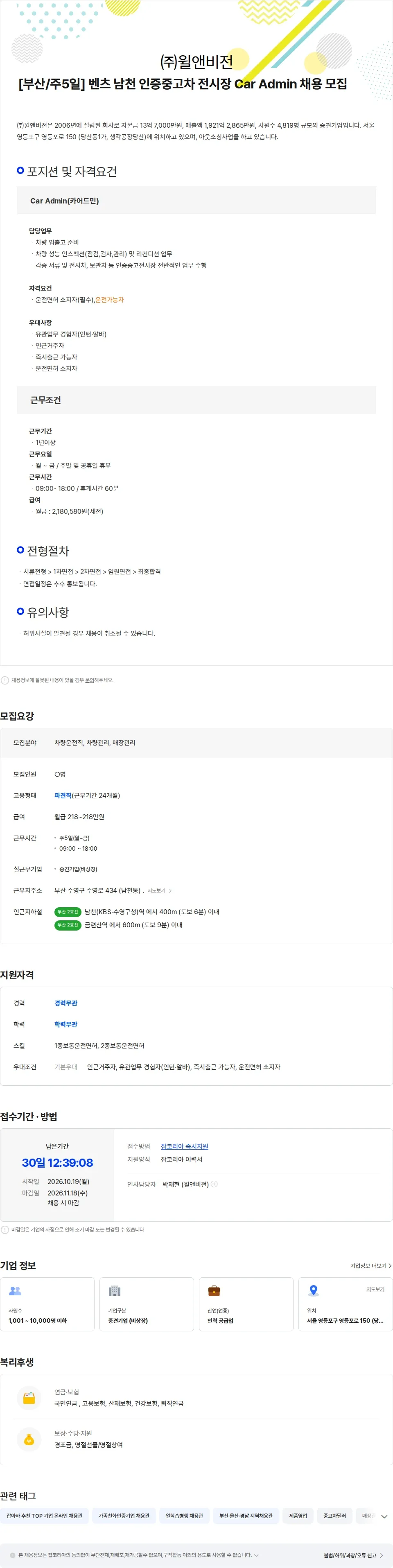
Task: Open 지도보기 next to 부산 수영구 수영로 434
Action: 156,890
